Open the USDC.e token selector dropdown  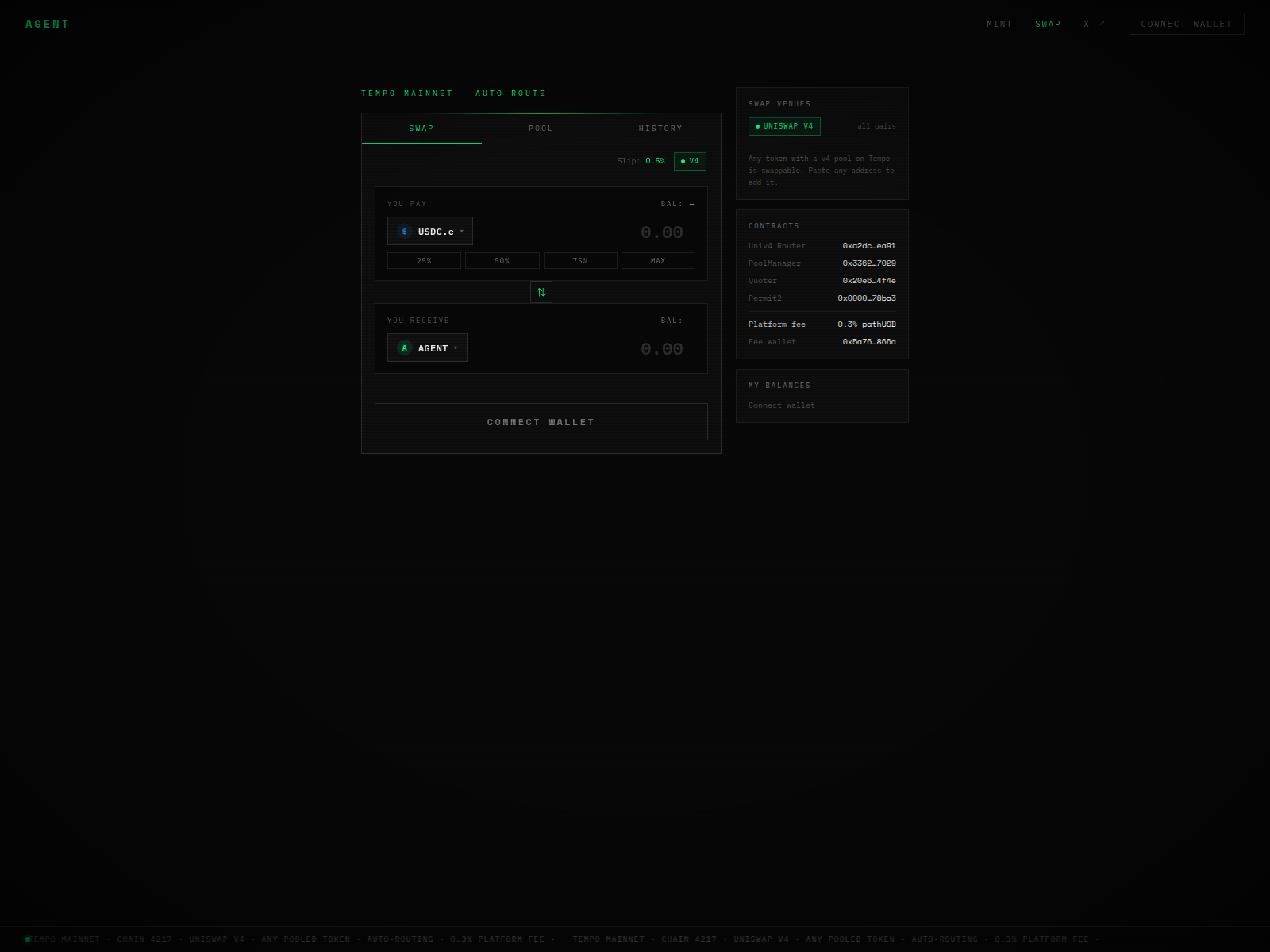tap(429, 231)
